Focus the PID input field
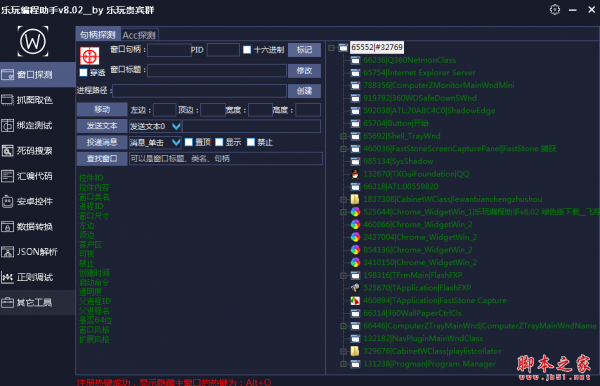Viewport: 600px width, 386px height. click(223, 50)
